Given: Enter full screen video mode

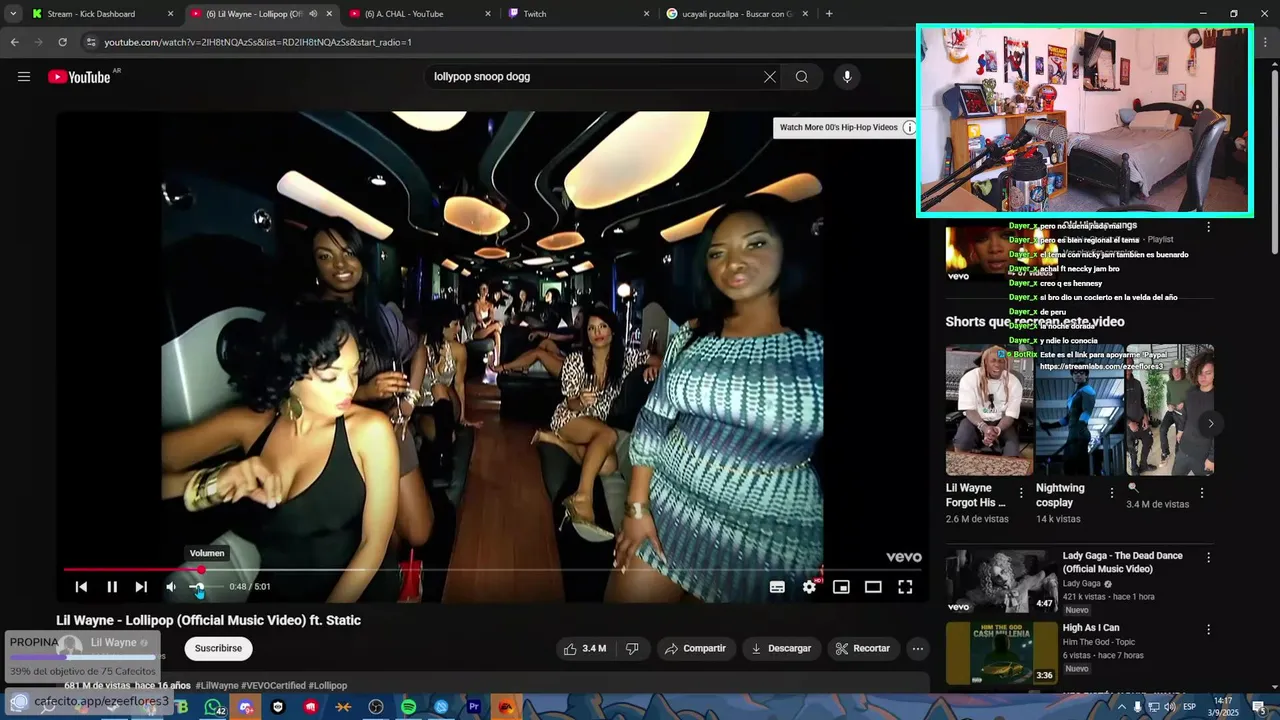Looking at the screenshot, I should coord(905,587).
